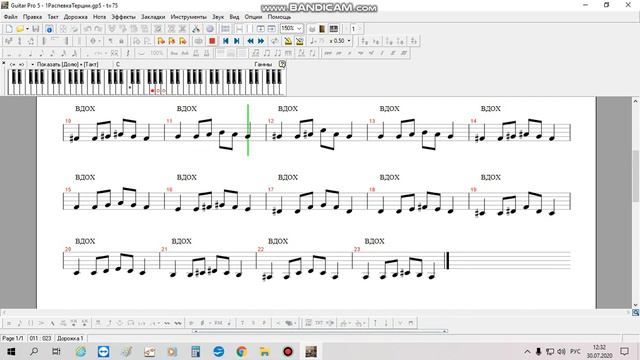640x360 pixels.
Task: Click the Page 1/1 status bar entry
Action: (x=13, y=338)
